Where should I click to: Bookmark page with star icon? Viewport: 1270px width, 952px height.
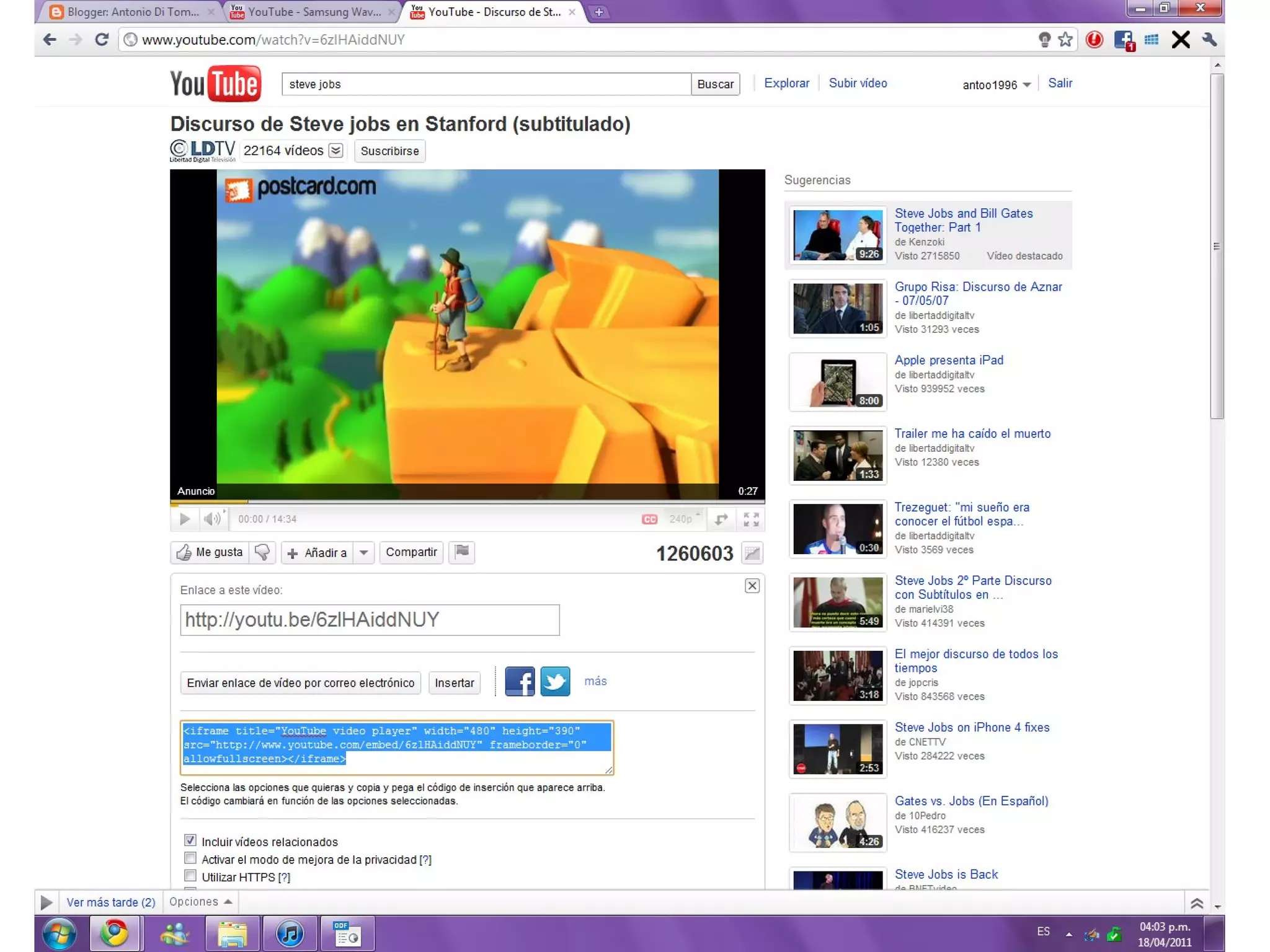point(1065,40)
